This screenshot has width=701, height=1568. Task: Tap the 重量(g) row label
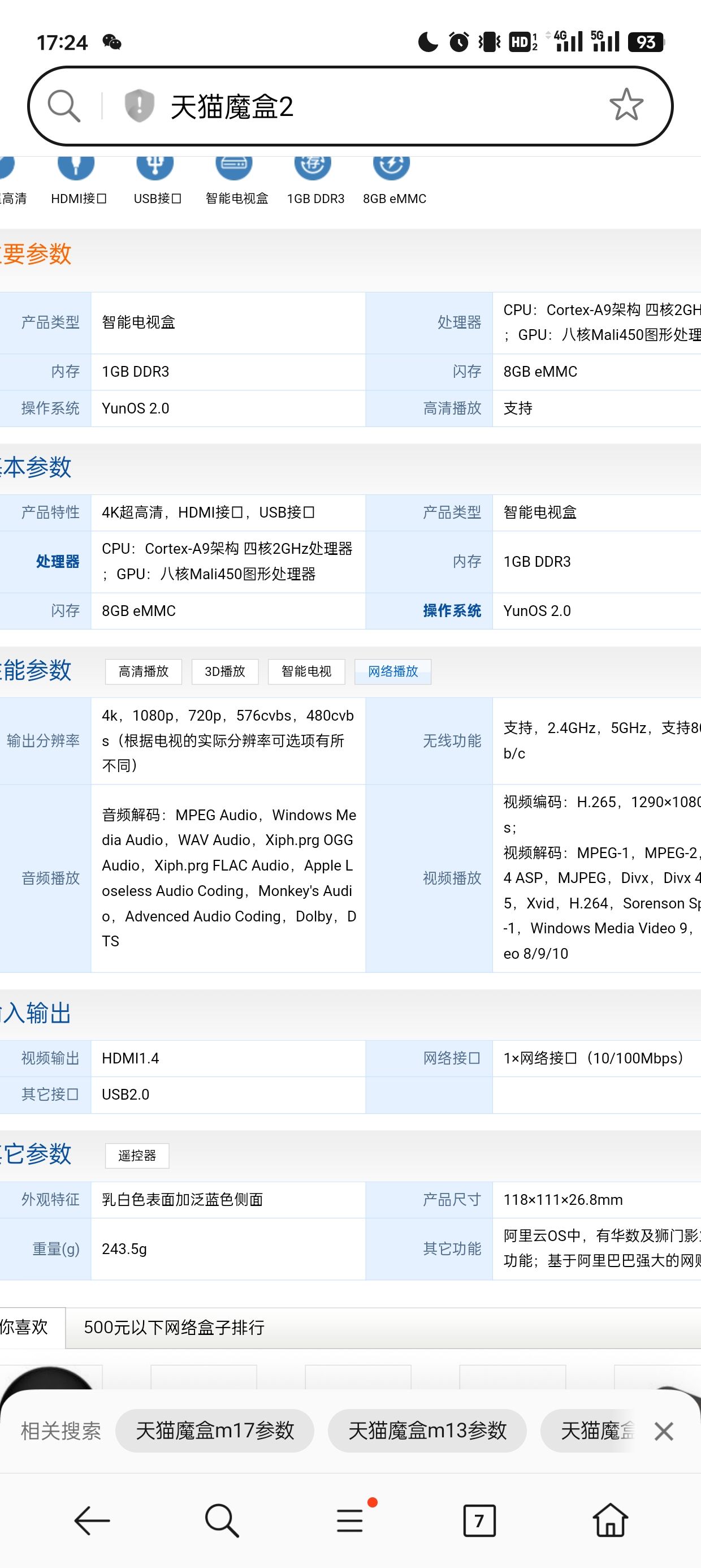56,1248
